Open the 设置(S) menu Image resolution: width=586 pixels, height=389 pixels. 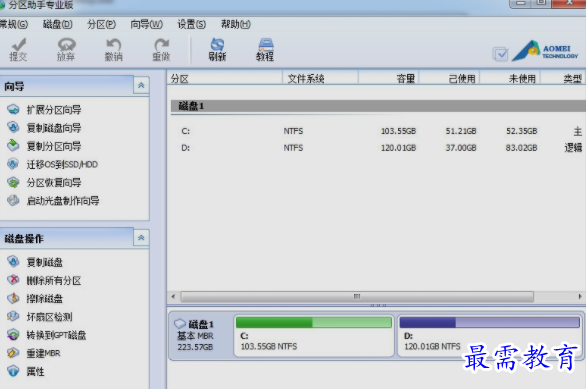[x=191, y=25]
